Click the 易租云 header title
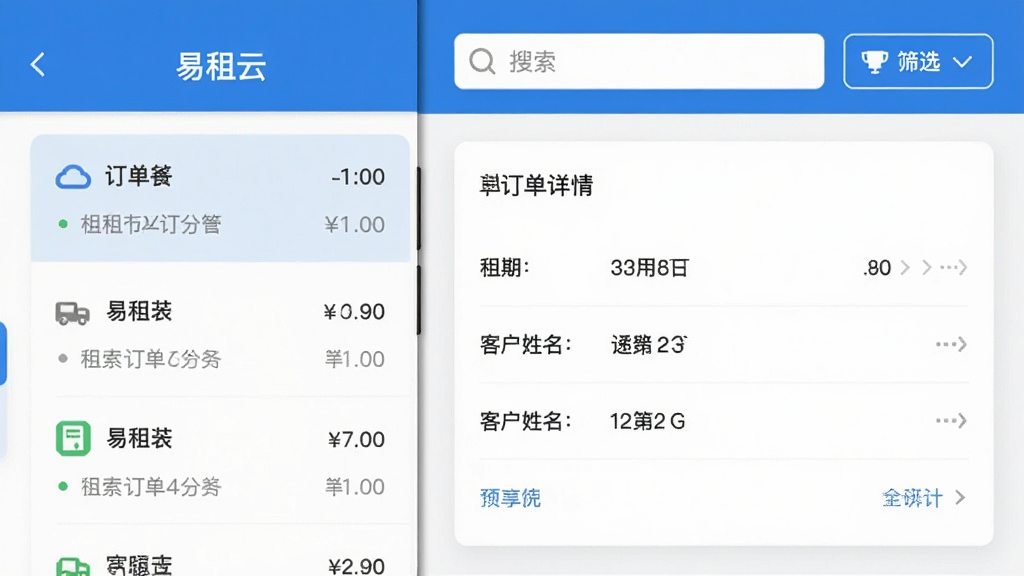Image resolution: width=1024 pixels, height=576 pixels. (221, 66)
